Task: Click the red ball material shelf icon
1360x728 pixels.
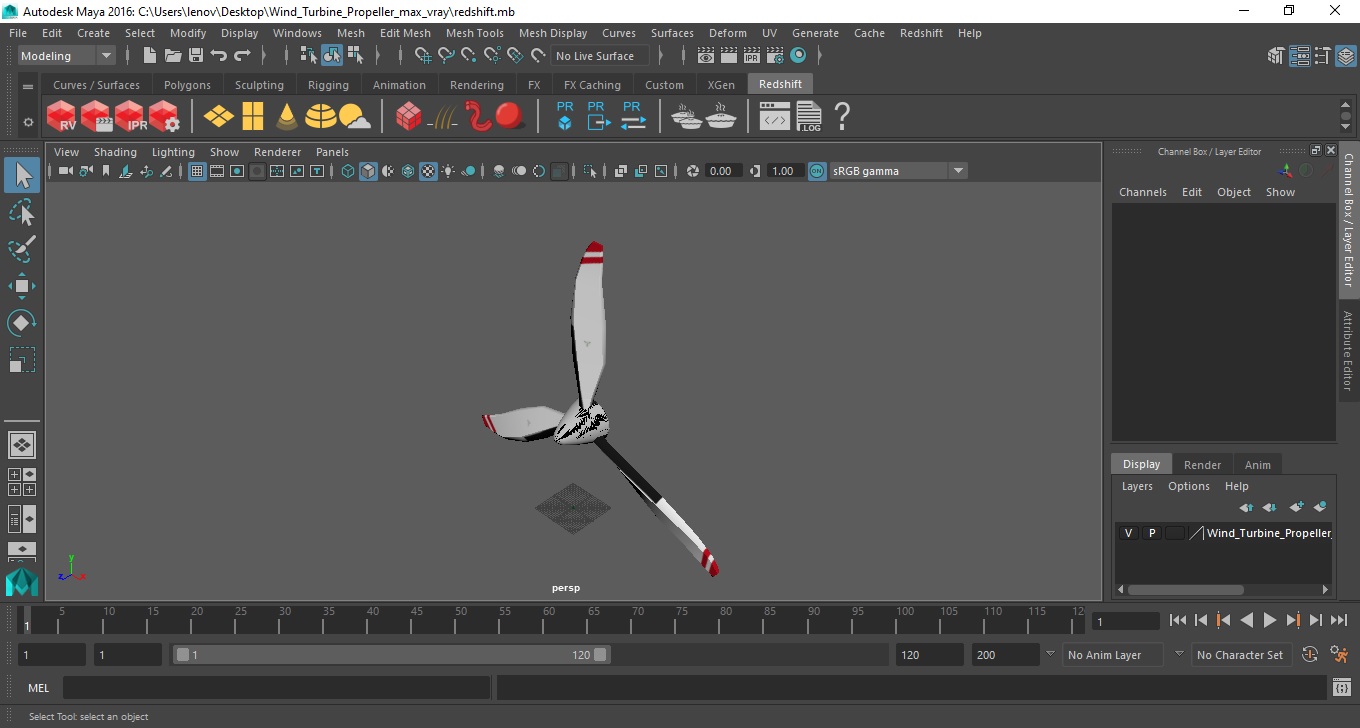Action: coord(510,116)
